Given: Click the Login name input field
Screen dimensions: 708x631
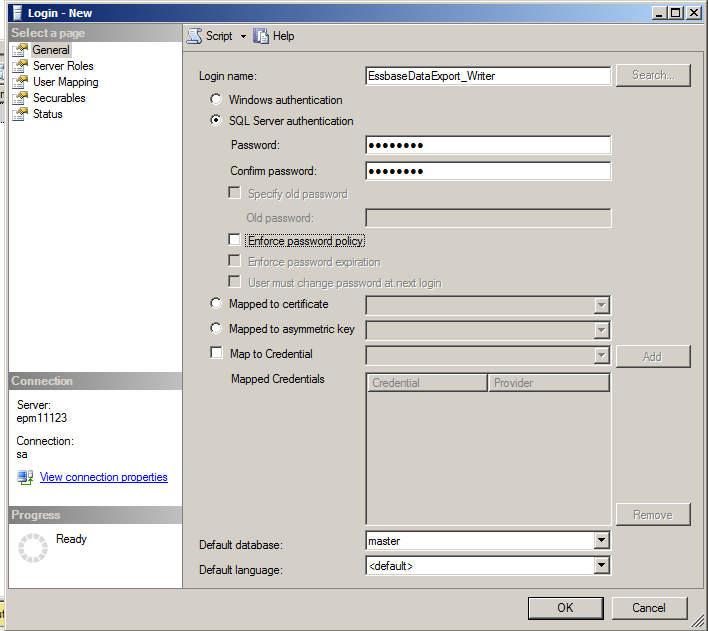Looking at the screenshot, I should (488, 76).
